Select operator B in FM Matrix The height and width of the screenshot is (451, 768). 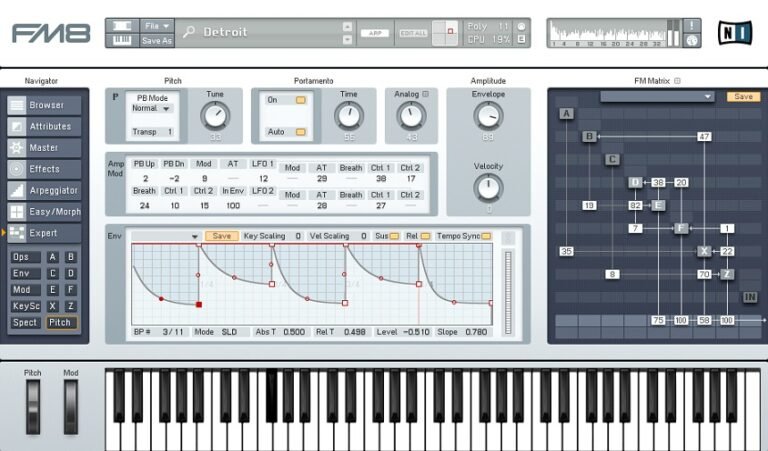(x=589, y=137)
